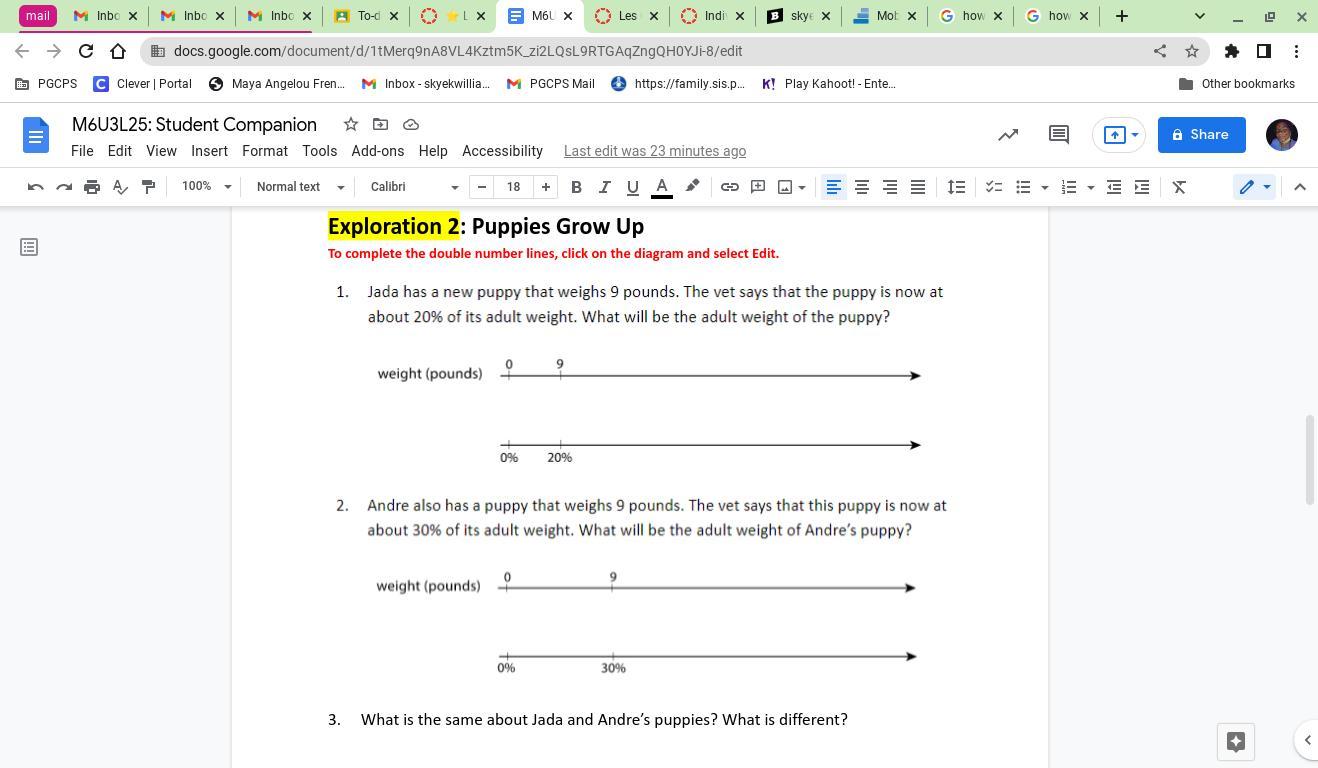
Task: Click the Undo arrow in toolbar
Action: tap(35, 187)
